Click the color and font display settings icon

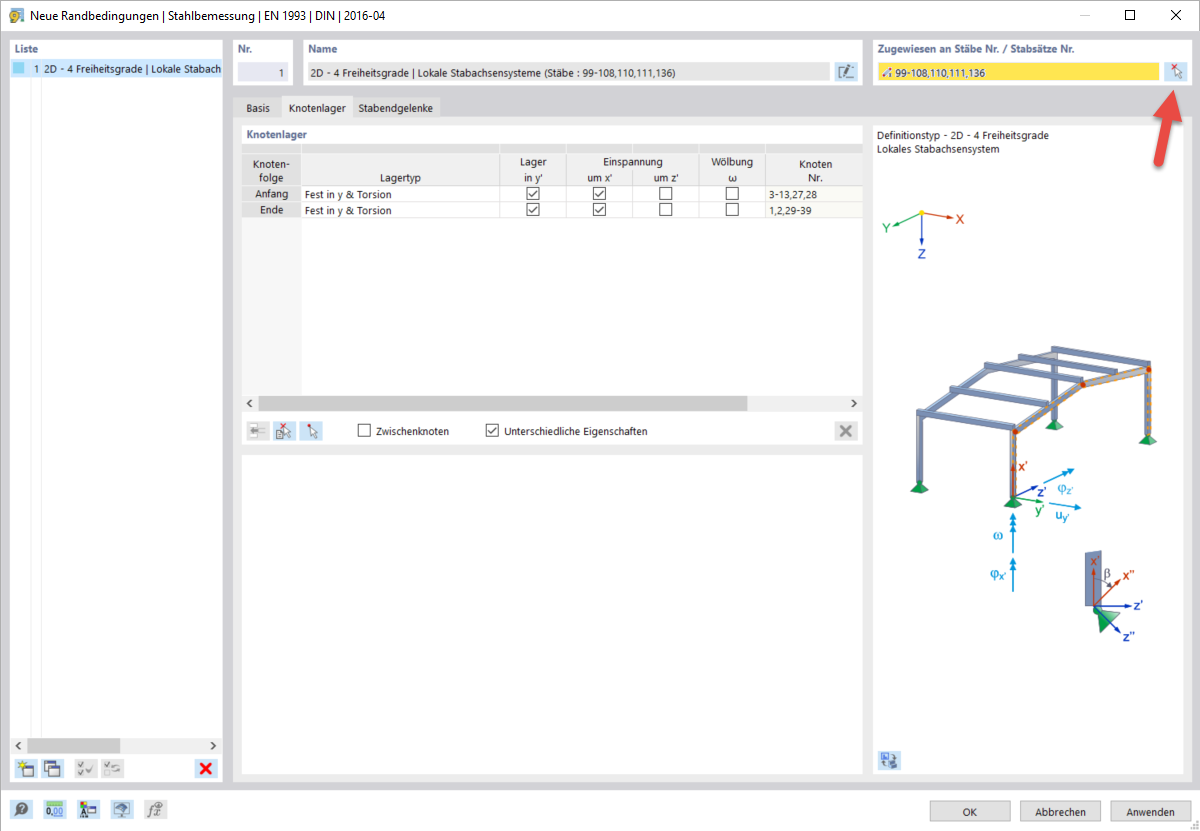point(88,810)
